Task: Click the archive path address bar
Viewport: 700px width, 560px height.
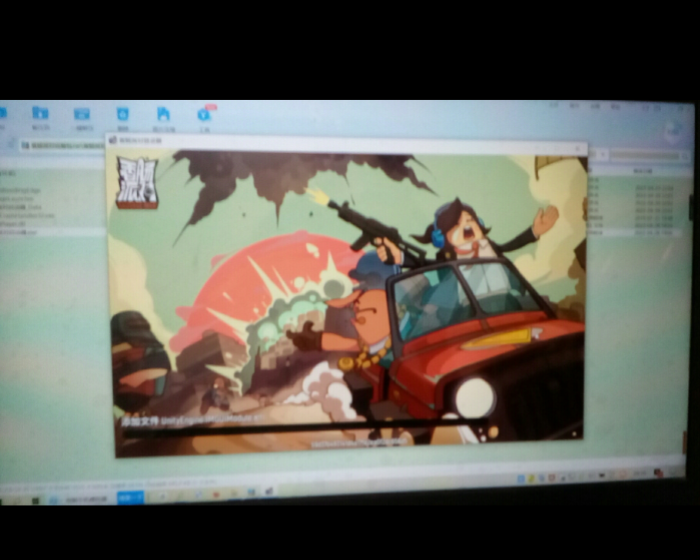Action: coord(62,145)
